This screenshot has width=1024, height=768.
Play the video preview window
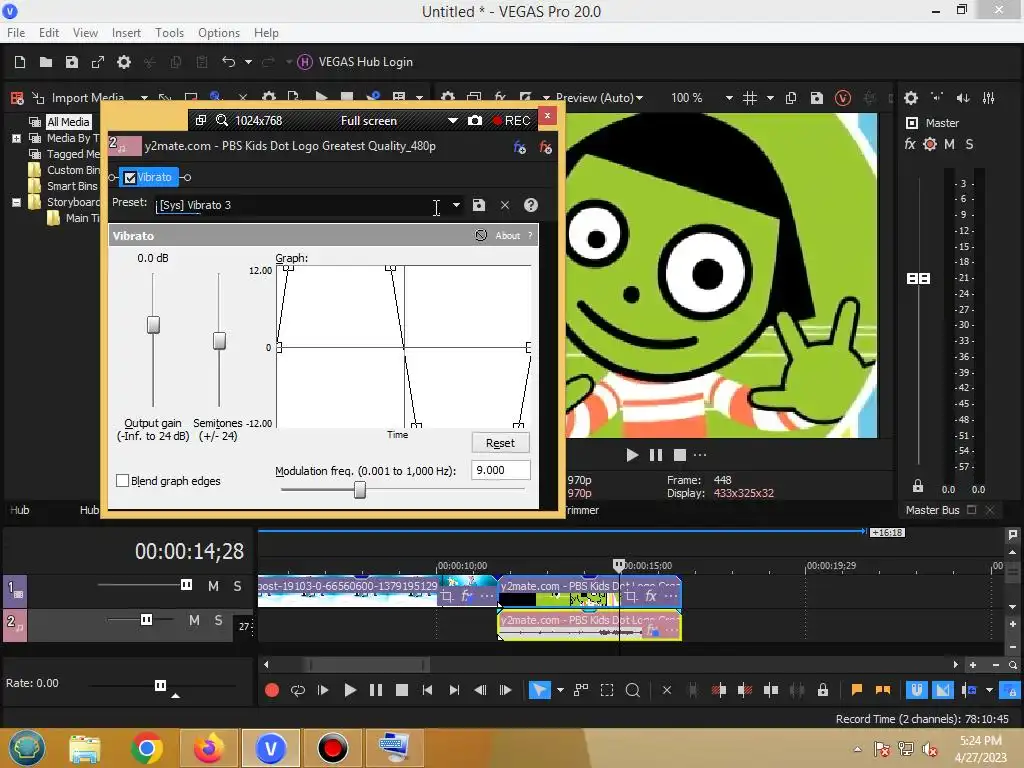[x=632, y=455]
